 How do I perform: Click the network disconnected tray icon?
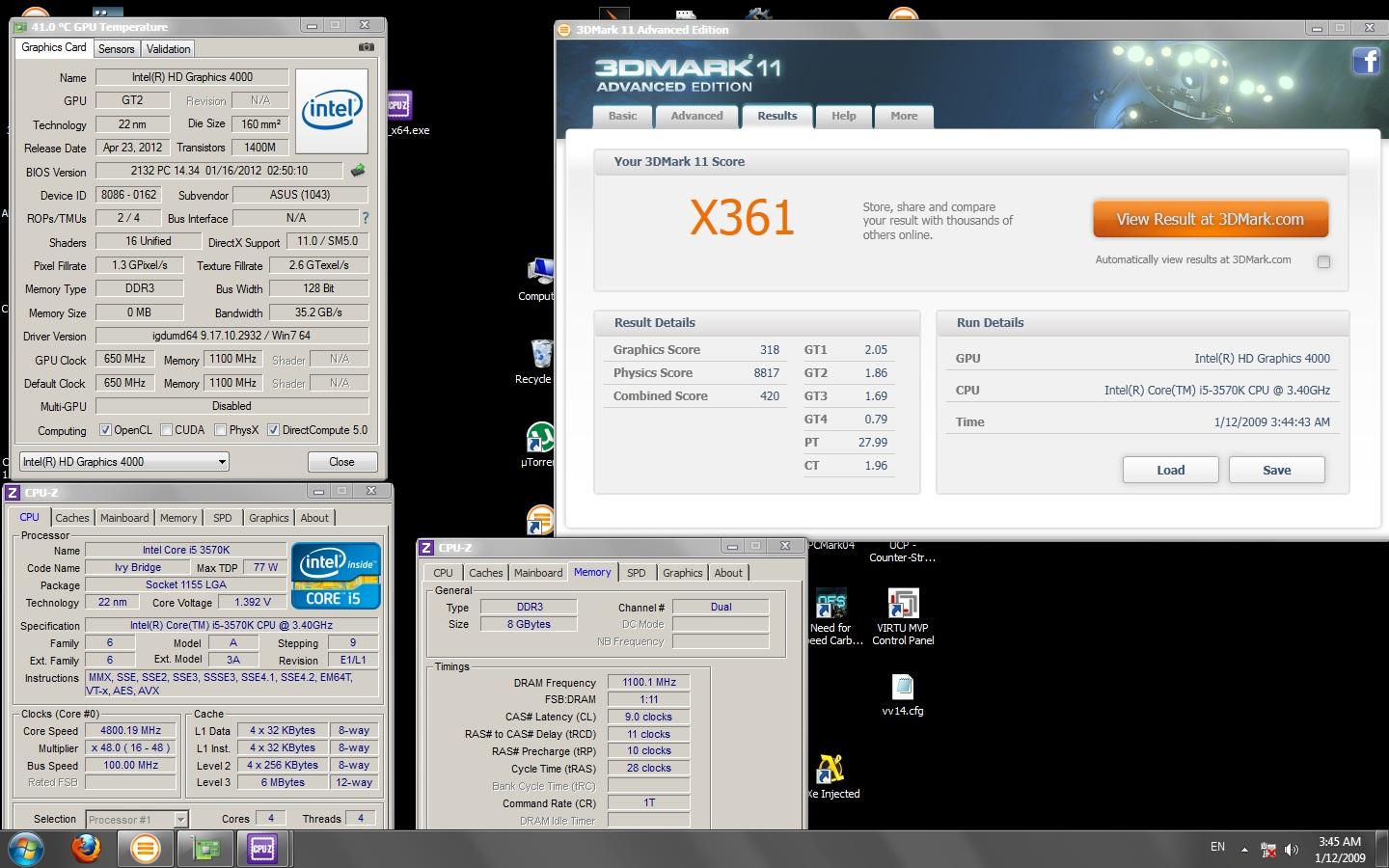1268,850
